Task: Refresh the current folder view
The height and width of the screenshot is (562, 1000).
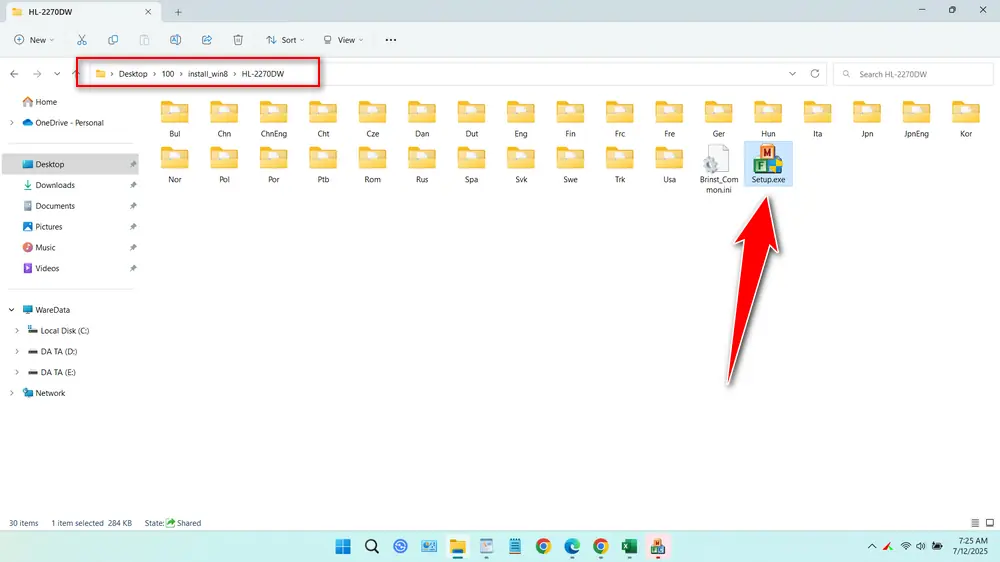Action: pos(815,74)
